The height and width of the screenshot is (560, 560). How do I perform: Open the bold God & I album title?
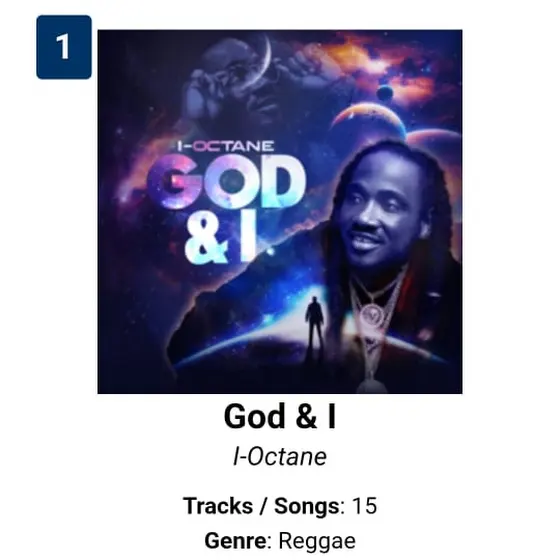pos(280,416)
